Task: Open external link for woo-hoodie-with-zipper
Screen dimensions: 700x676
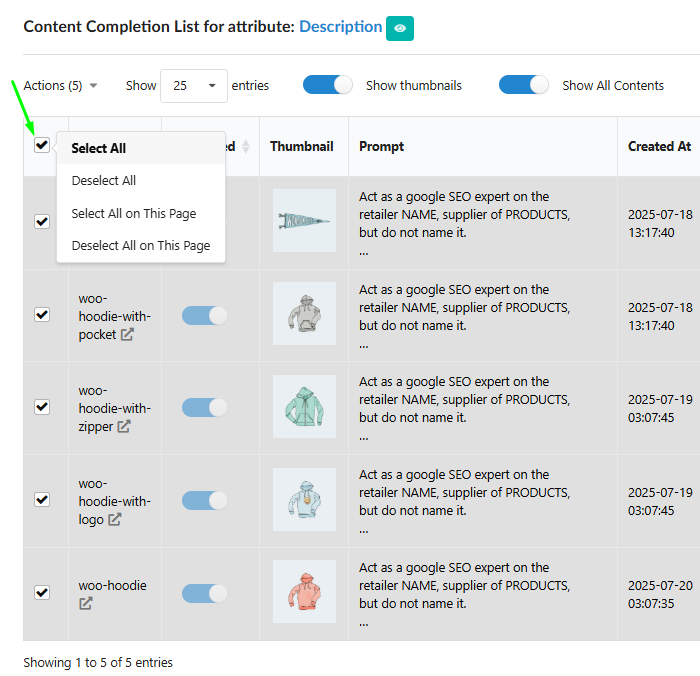Action: tap(124, 427)
